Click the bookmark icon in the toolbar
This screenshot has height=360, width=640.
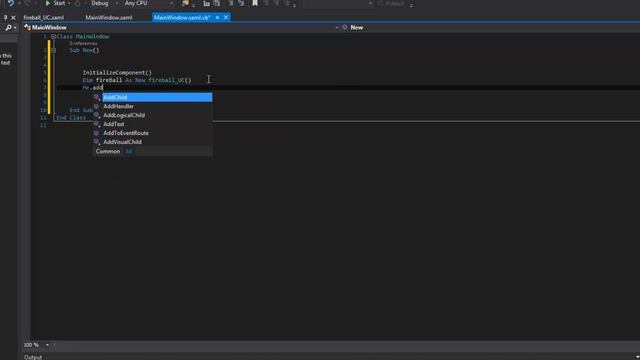(255, 3)
